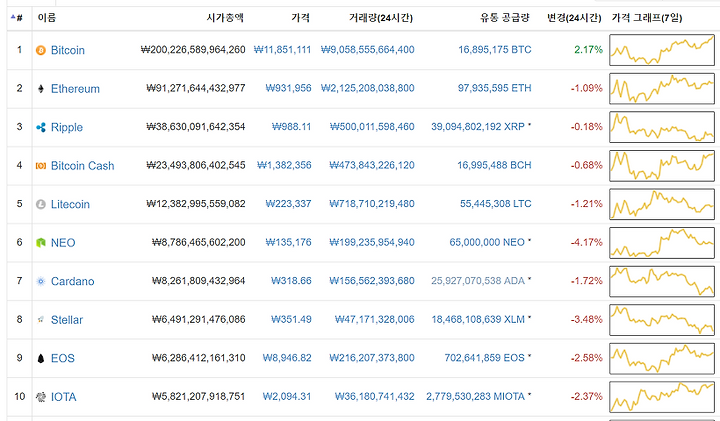720x421 pixels.
Task: Sort by 거래량(24시간) column header
Action: point(381,18)
